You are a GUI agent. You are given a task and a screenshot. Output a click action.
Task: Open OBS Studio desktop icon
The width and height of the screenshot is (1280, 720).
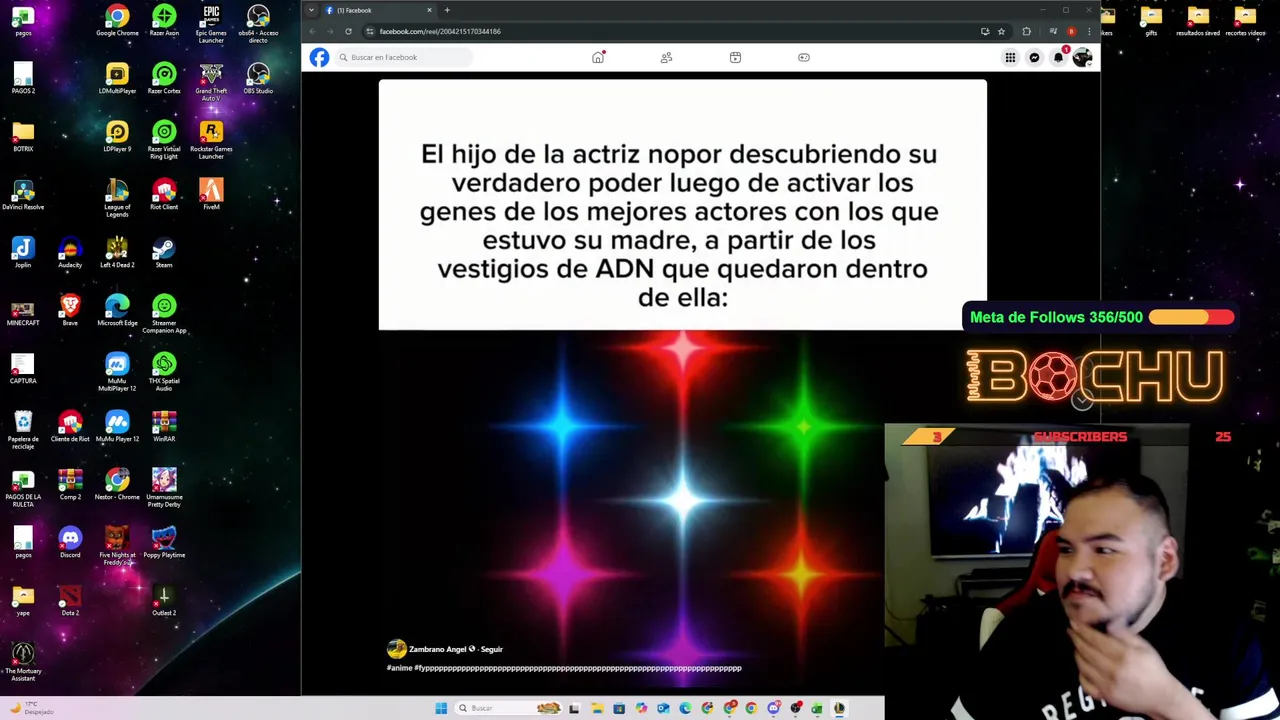coord(258,78)
